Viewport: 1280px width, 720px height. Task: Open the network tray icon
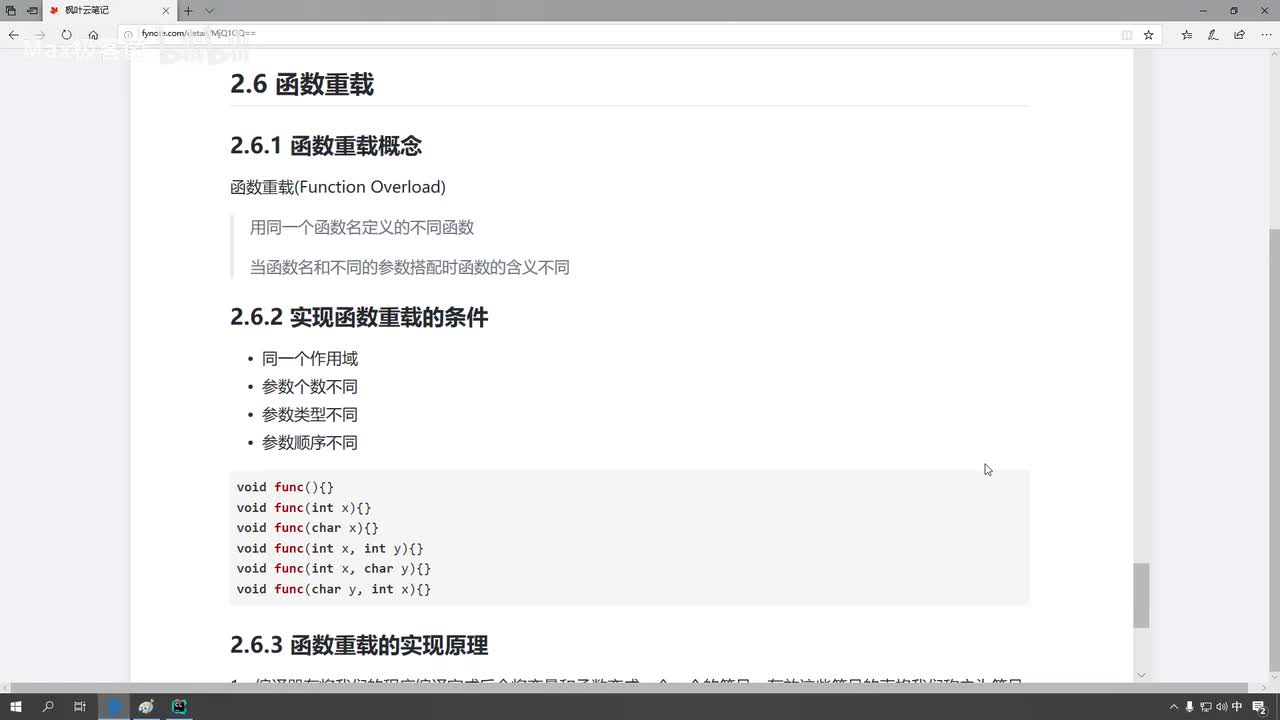(x=1206, y=706)
